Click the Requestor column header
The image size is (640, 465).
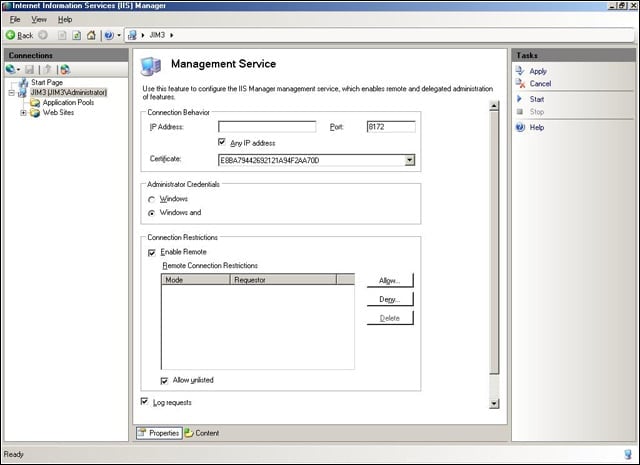click(x=283, y=280)
